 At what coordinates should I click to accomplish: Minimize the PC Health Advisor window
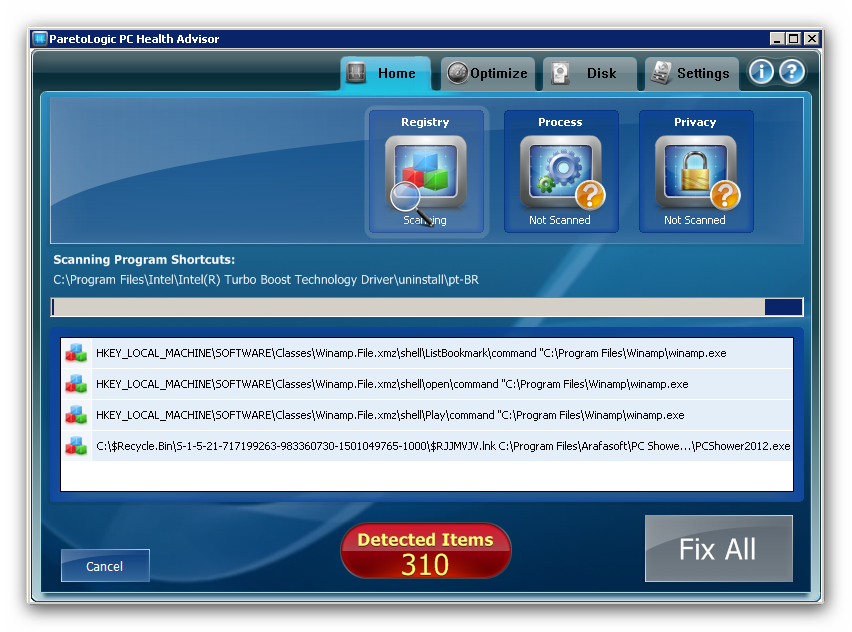pos(777,39)
